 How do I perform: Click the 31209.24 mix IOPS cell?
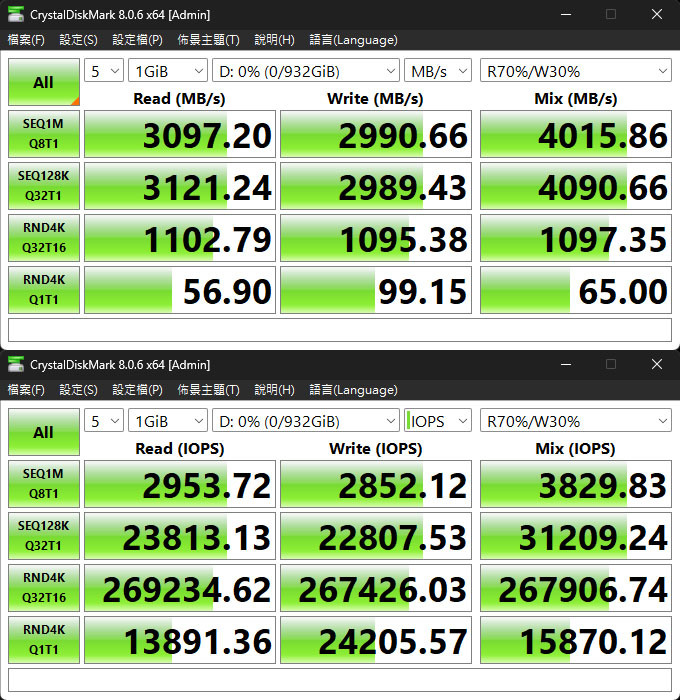point(576,536)
